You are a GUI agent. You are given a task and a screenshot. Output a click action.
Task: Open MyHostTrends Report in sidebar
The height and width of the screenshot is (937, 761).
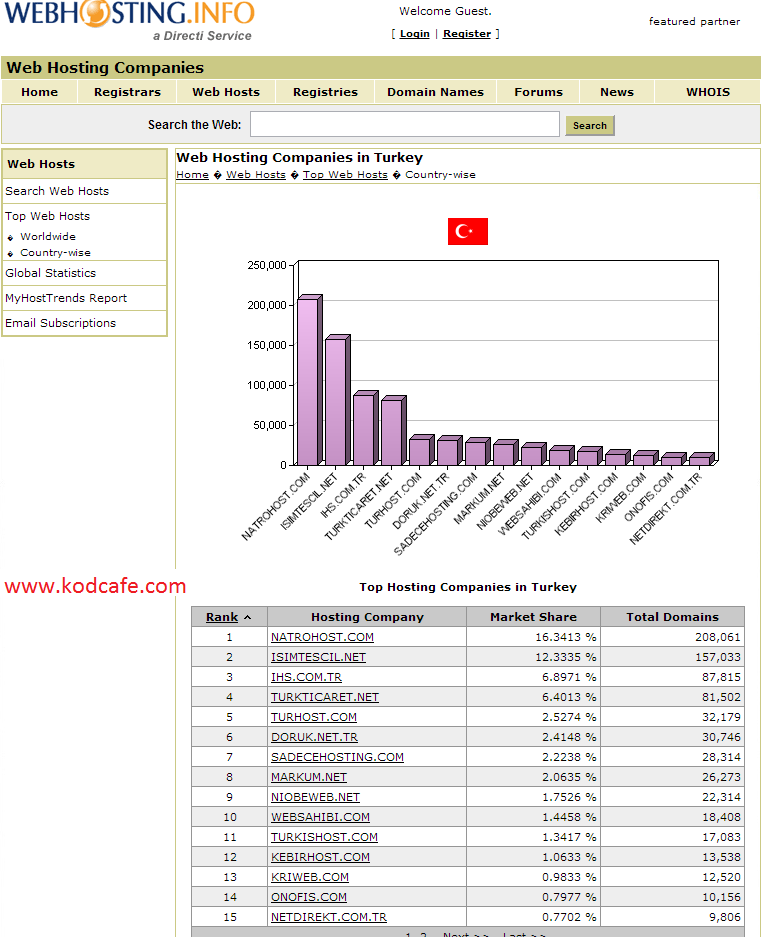(x=66, y=298)
